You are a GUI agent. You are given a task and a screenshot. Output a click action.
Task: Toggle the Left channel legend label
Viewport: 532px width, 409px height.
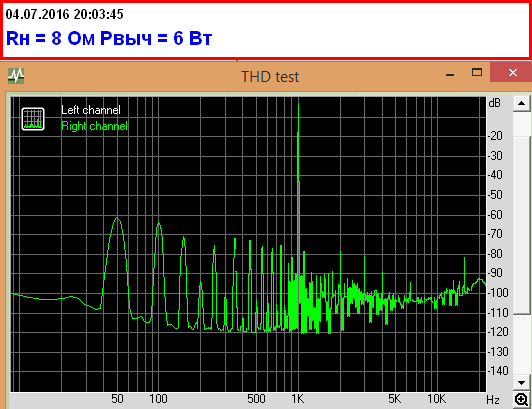point(91,110)
